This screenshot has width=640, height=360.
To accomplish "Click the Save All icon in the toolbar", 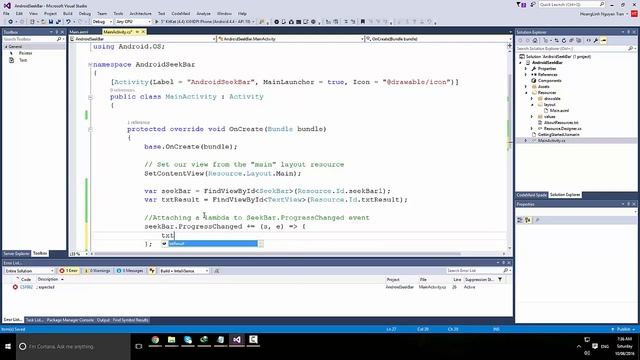I will coord(58,22).
